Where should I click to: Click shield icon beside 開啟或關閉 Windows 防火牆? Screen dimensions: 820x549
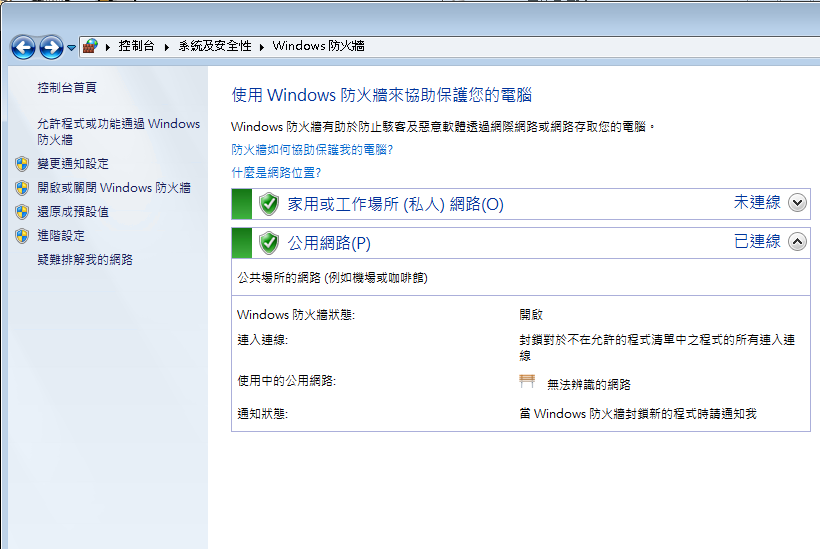[x=22, y=188]
